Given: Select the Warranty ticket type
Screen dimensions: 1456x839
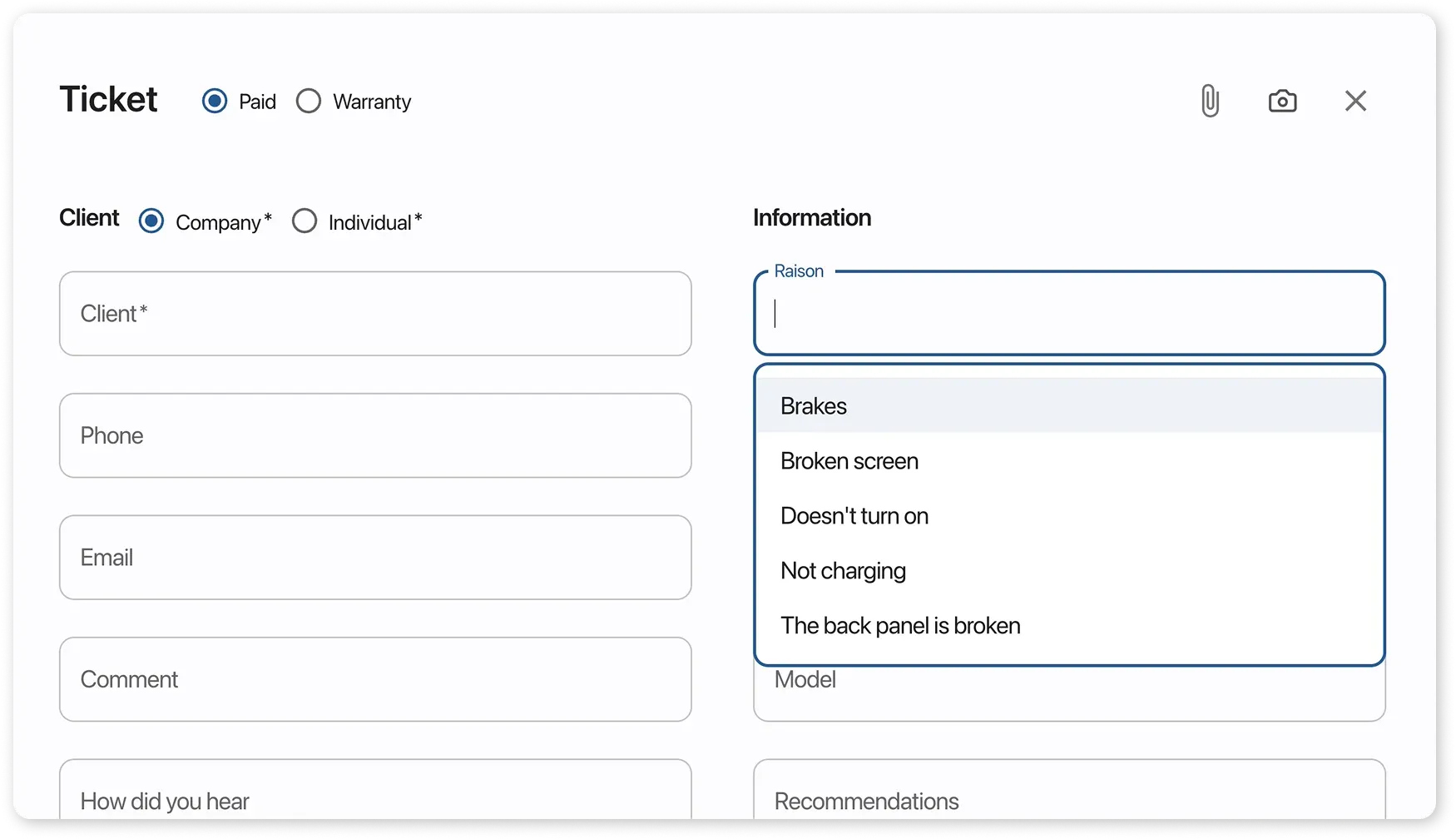Looking at the screenshot, I should click(308, 100).
